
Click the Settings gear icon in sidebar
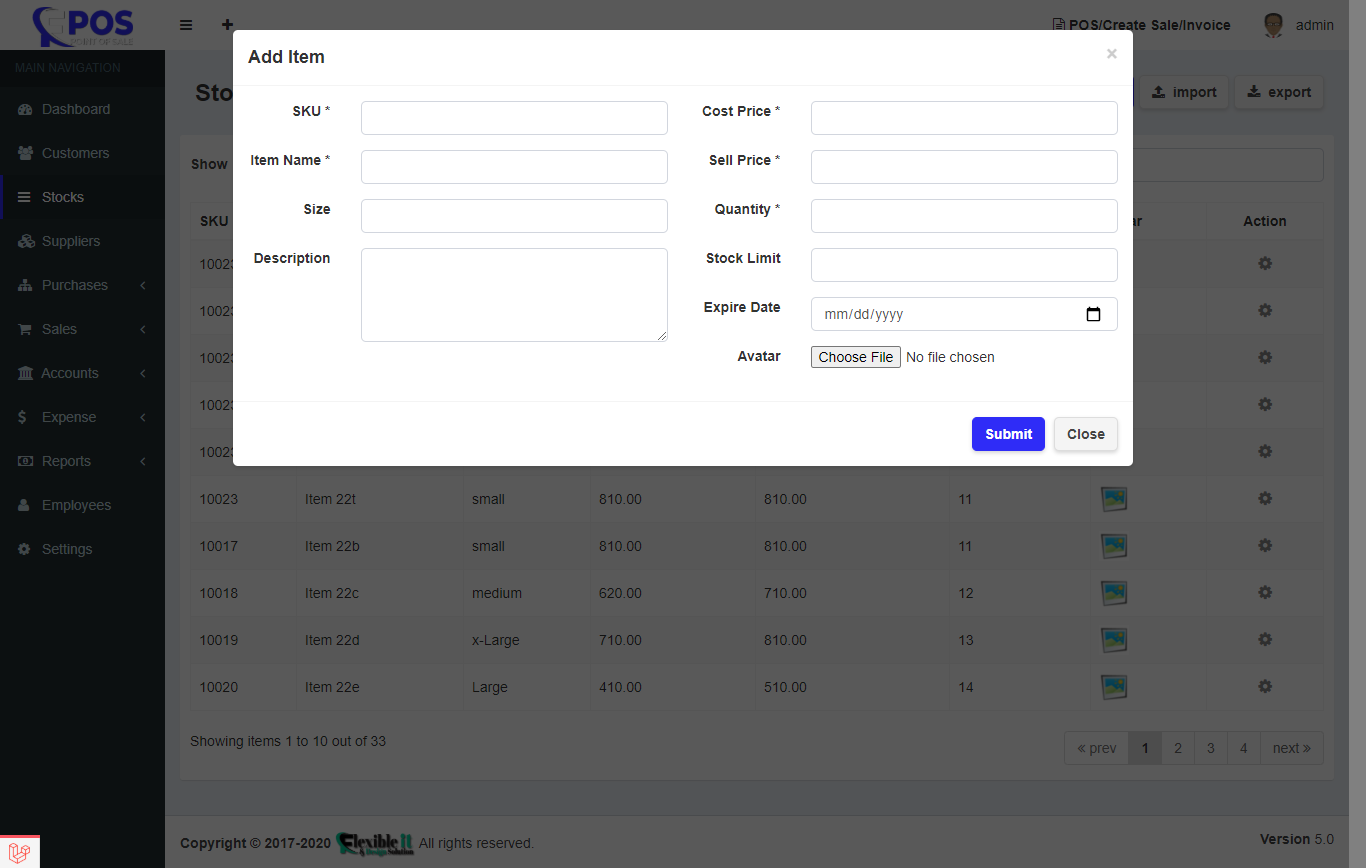click(25, 549)
